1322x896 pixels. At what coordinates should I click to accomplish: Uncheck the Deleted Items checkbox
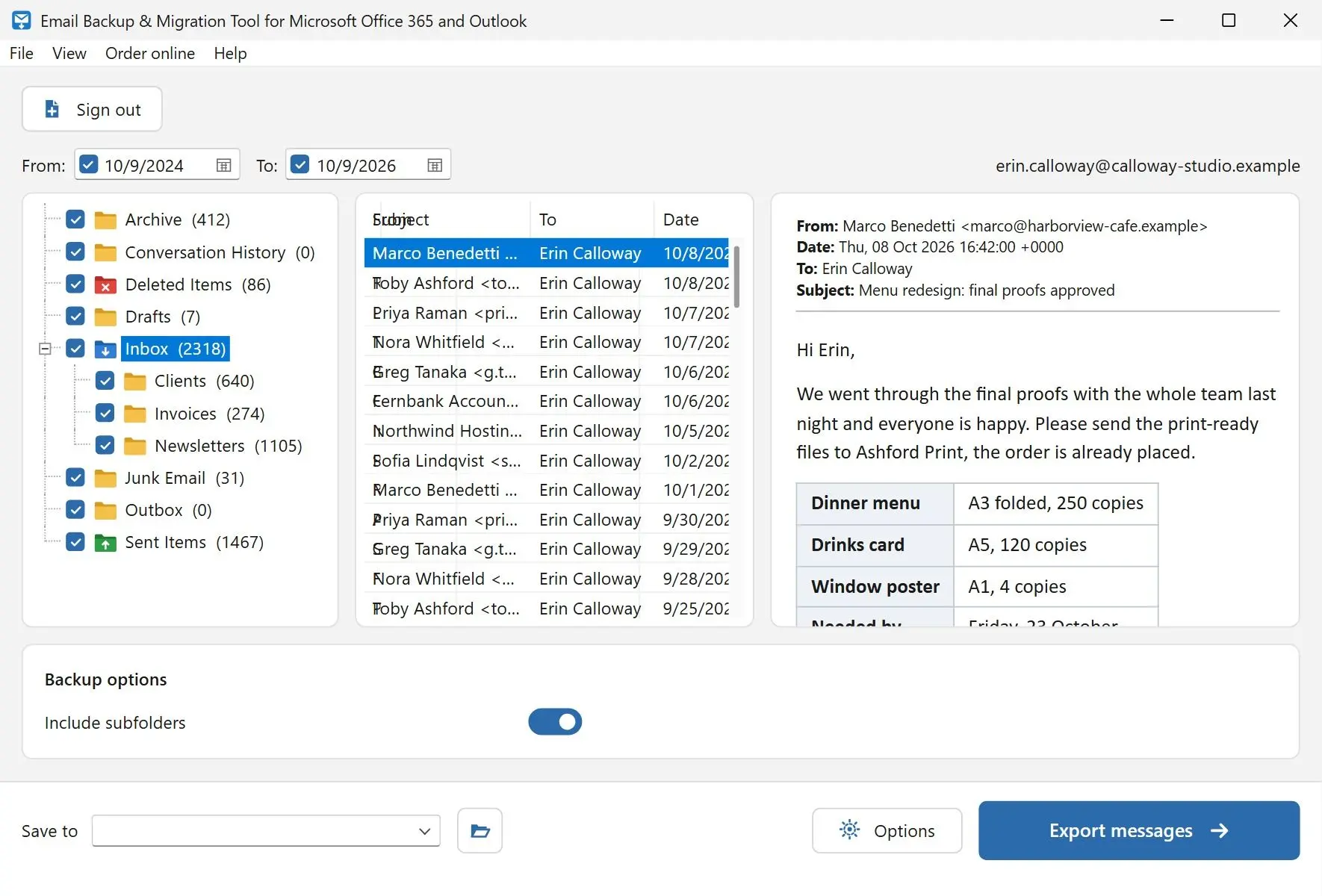(75, 284)
